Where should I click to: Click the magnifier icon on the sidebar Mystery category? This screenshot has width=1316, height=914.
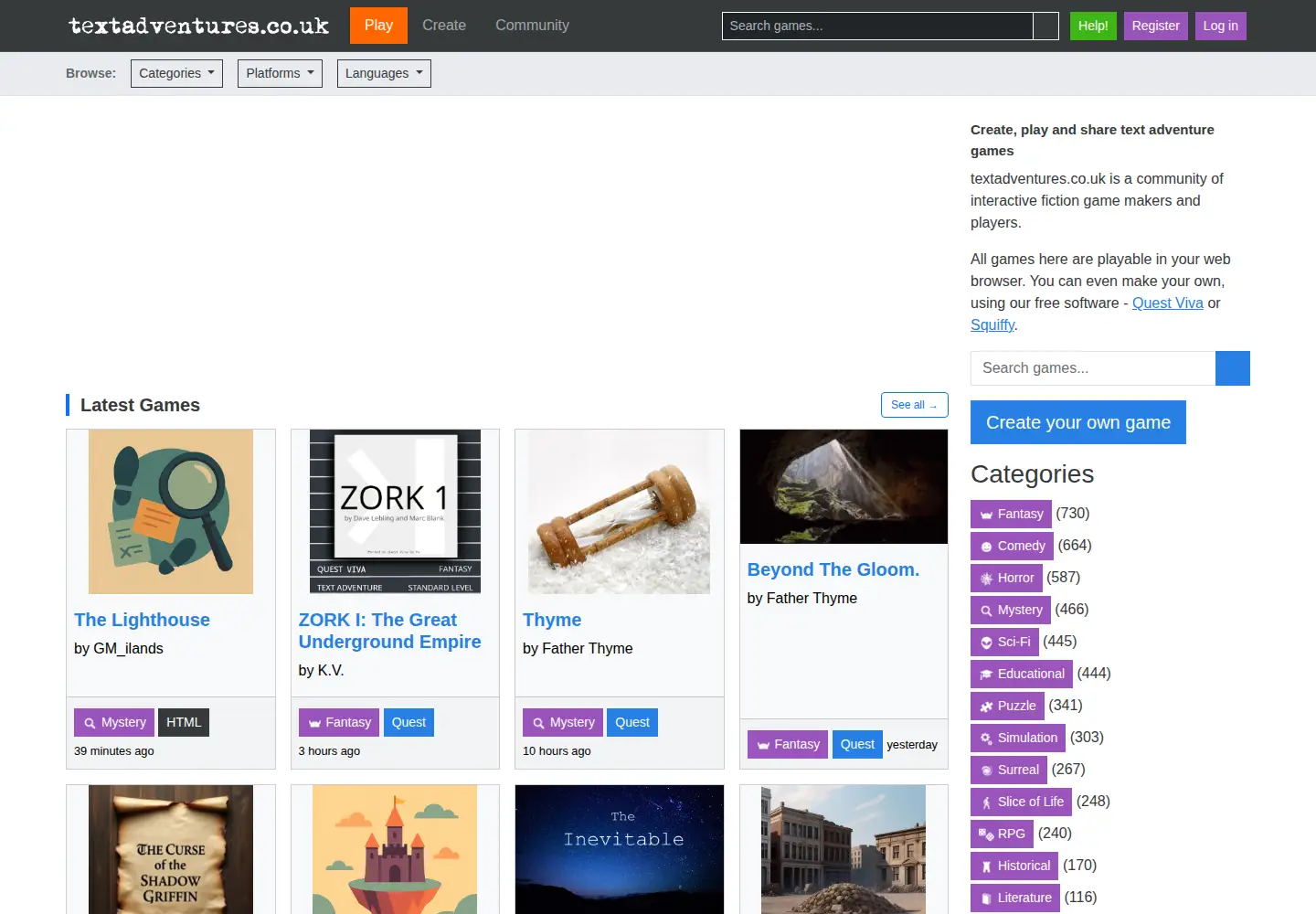pyautogui.click(x=986, y=611)
